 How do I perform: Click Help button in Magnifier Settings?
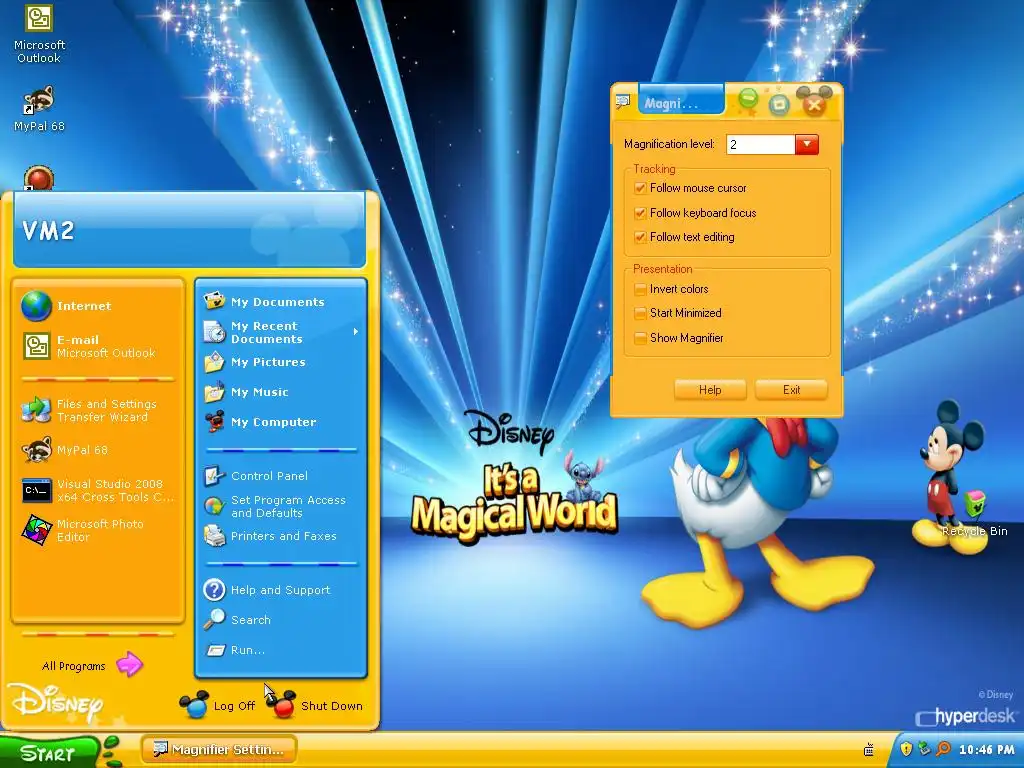click(710, 390)
